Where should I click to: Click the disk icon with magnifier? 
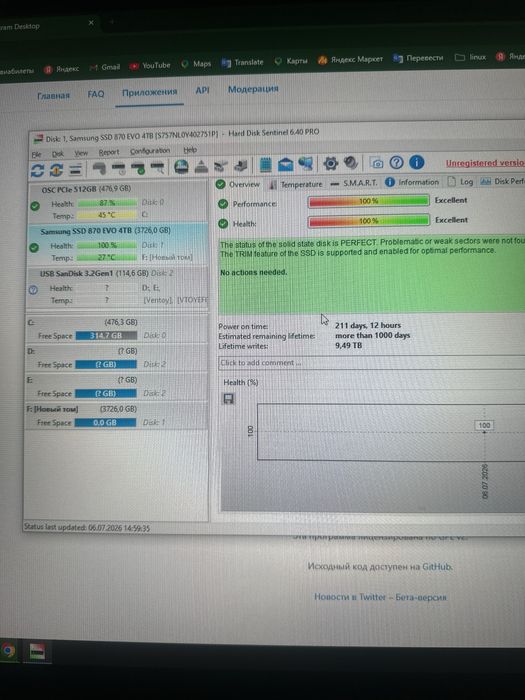point(158,167)
